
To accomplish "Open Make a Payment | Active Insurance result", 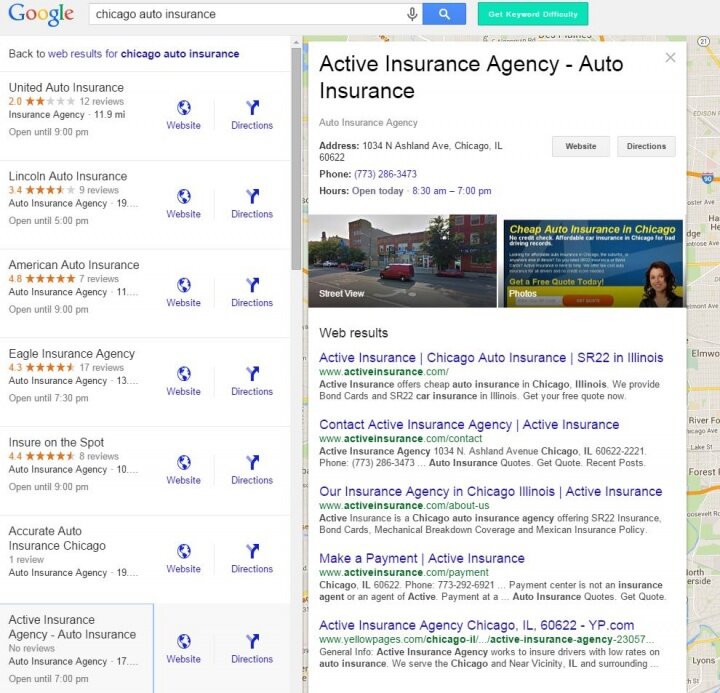I will [422, 558].
